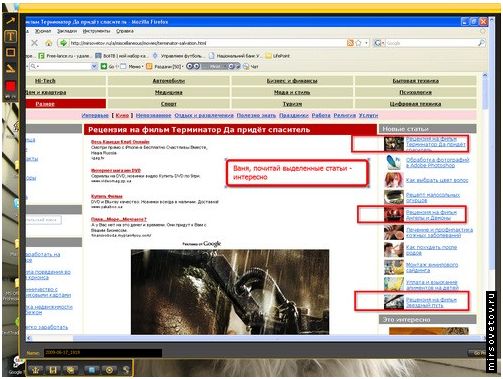The image size is (503, 379).
Task: Select the arrow drawing tool
Action: coord(10,21)
